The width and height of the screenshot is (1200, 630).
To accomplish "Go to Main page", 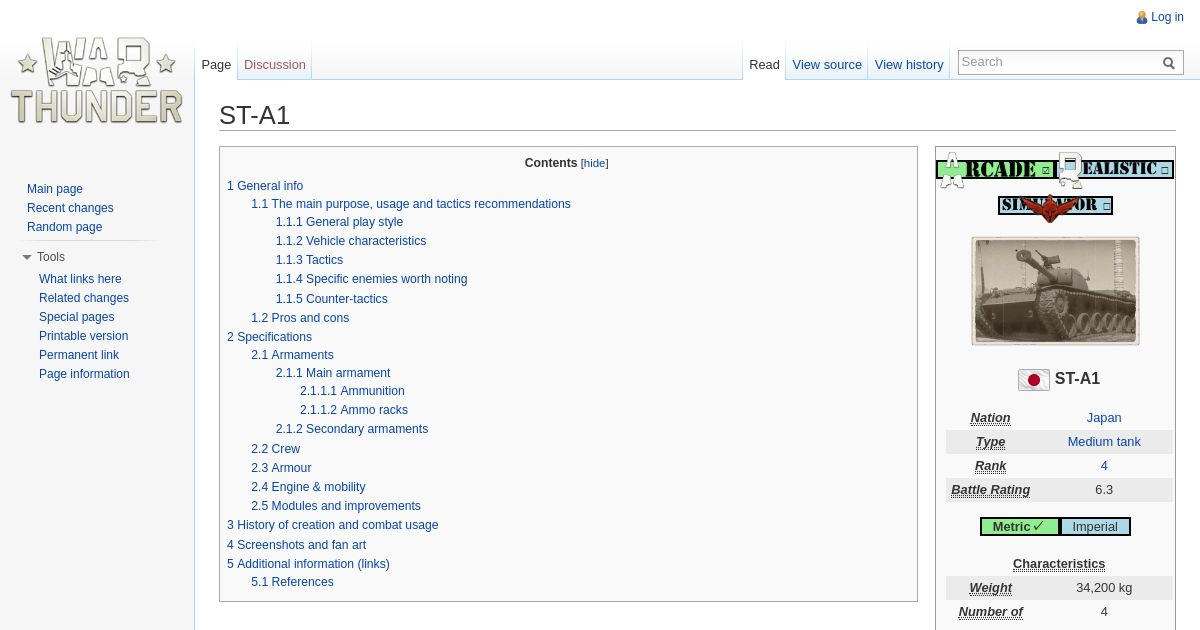I will tap(55, 189).
